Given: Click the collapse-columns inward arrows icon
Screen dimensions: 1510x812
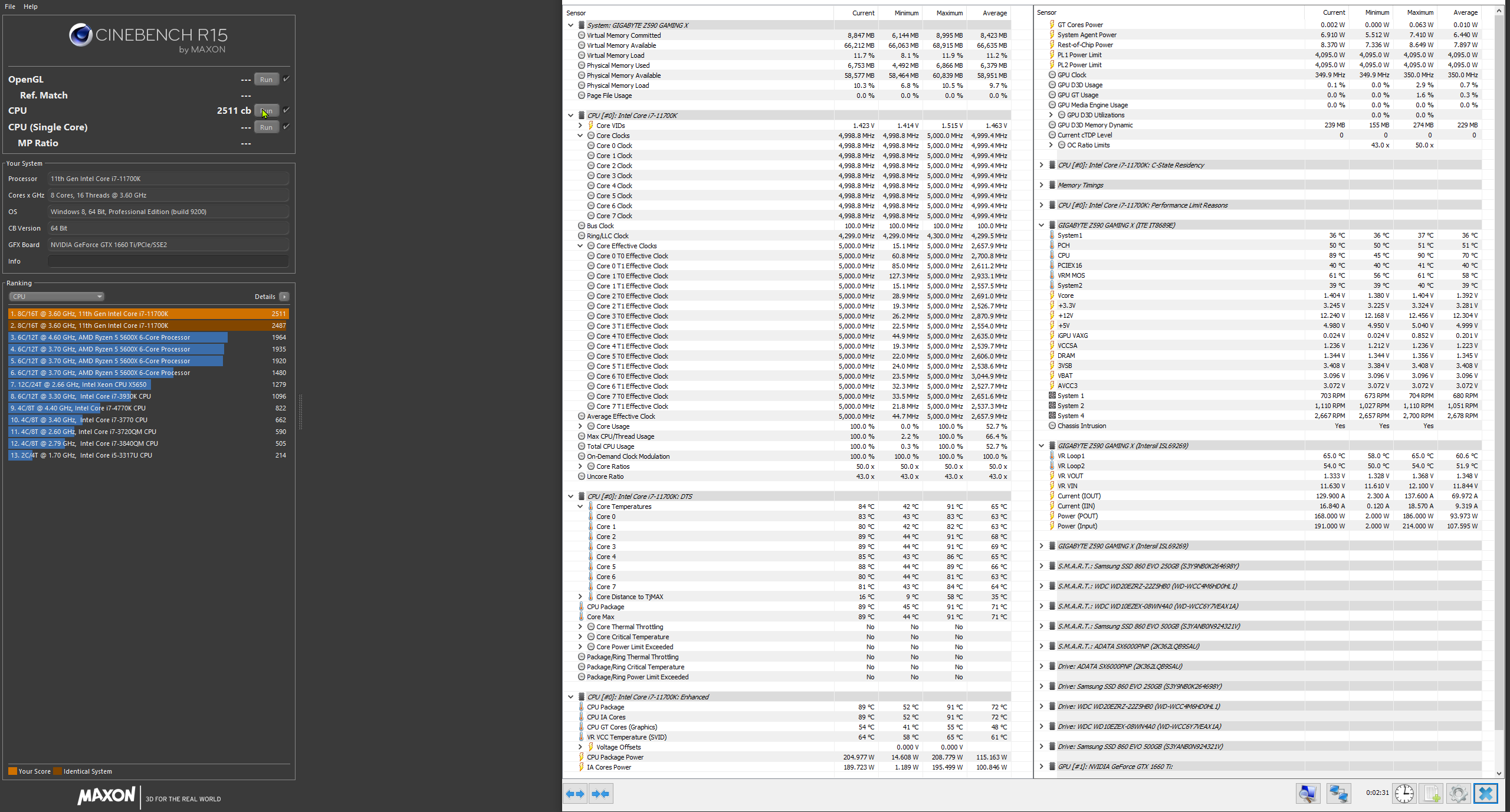Looking at the screenshot, I should tap(600, 794).
